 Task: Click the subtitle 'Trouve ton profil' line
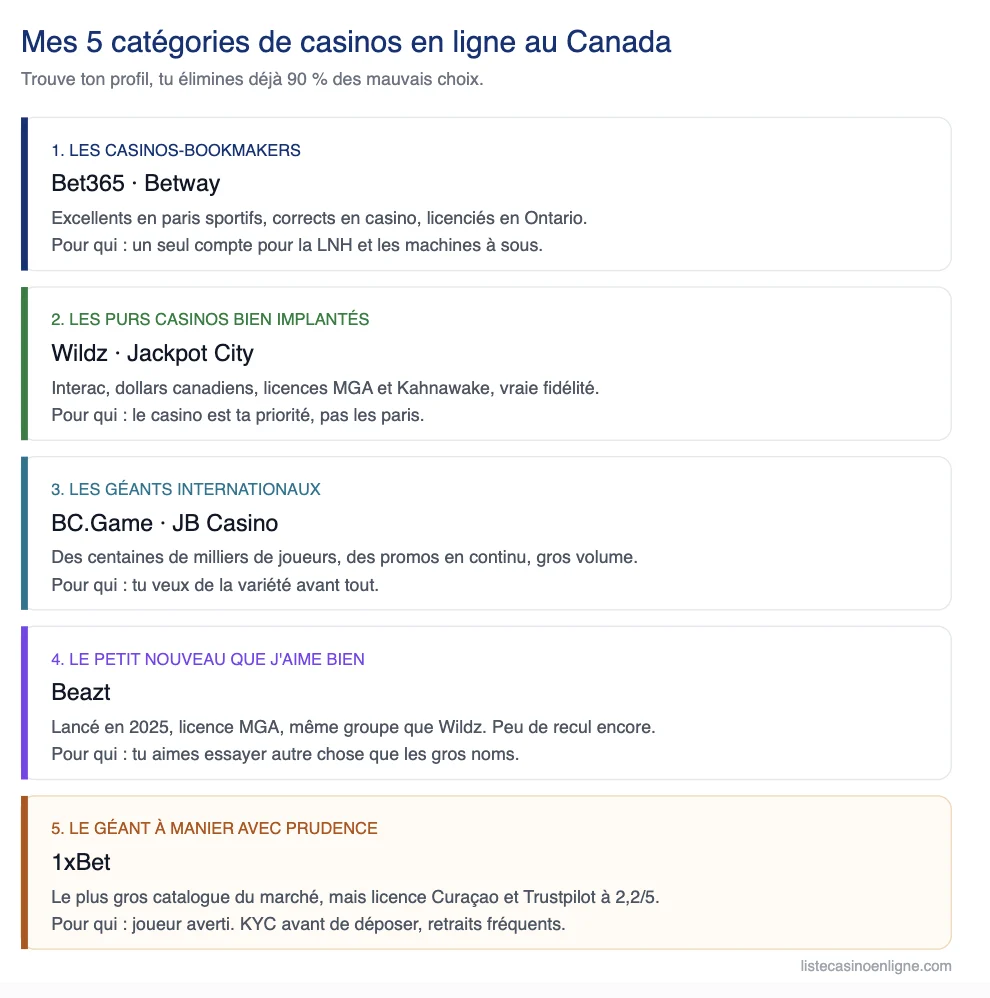pos(252,80)
